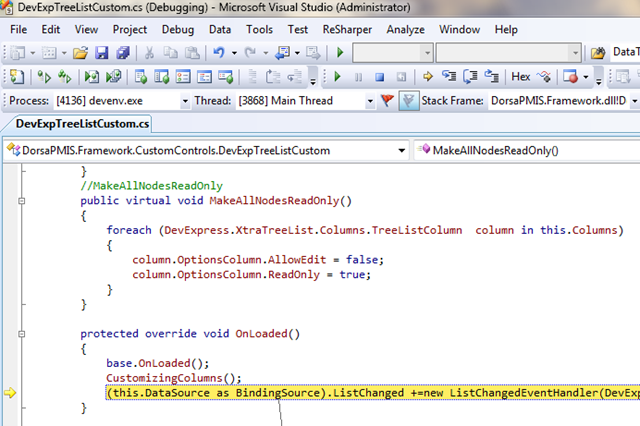Image resolution: width=640 pixels, height=426 pixels.
Task: Collapse the MakeAllNodesReadOnly method outline
Action: (x=22, y=201)
